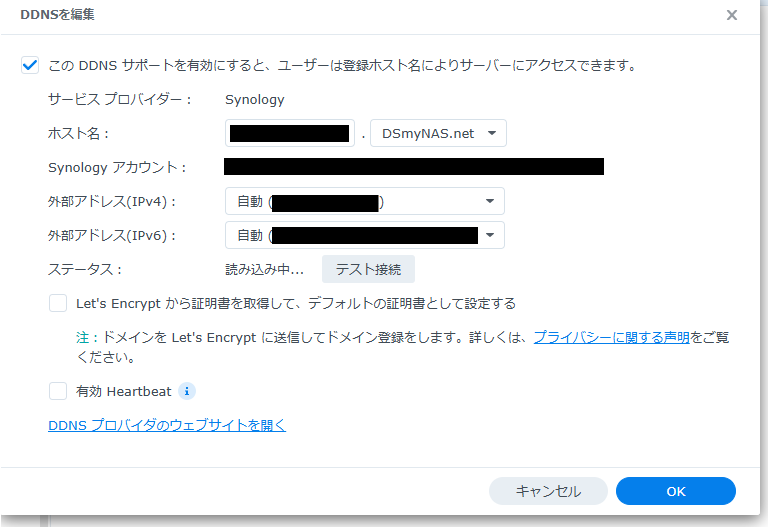Confirm with the OK button

click(x=675, y=491)
